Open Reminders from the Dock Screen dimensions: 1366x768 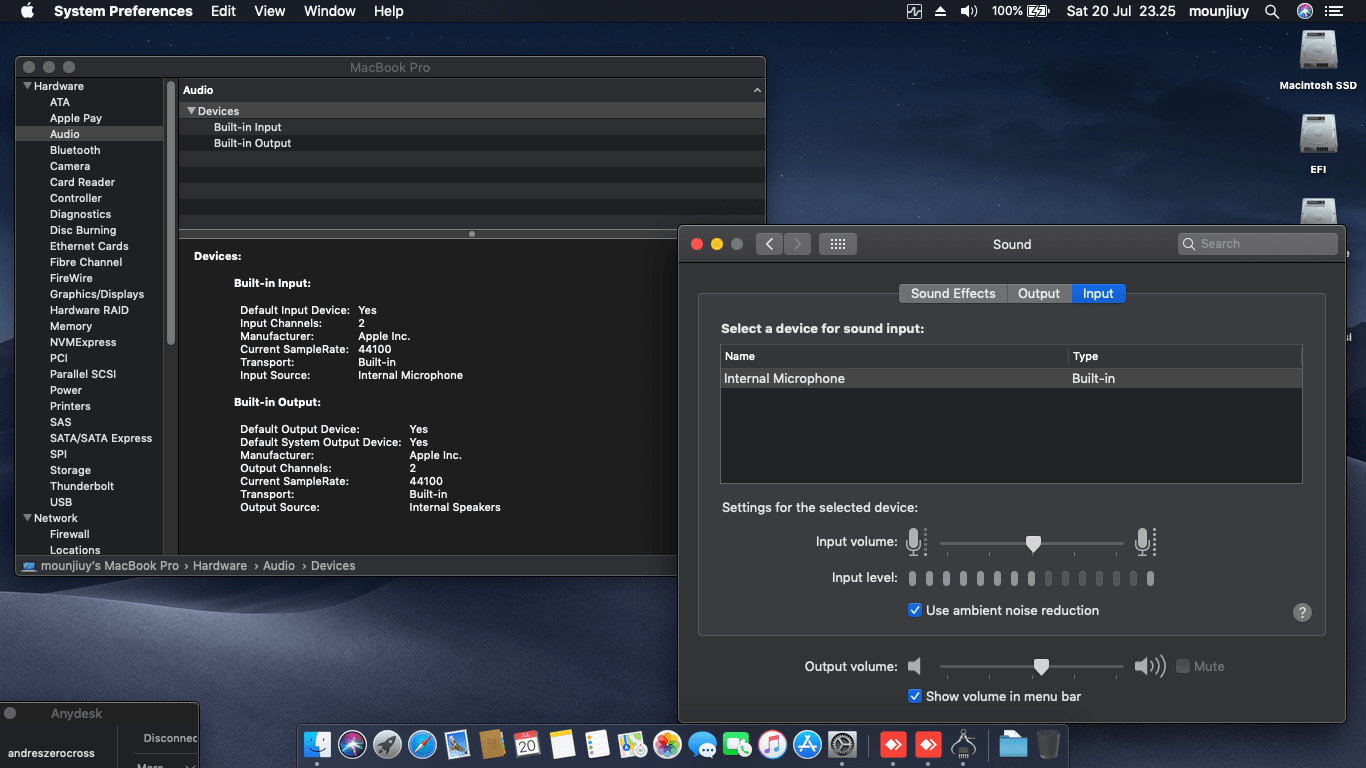(x=597, y=744)
